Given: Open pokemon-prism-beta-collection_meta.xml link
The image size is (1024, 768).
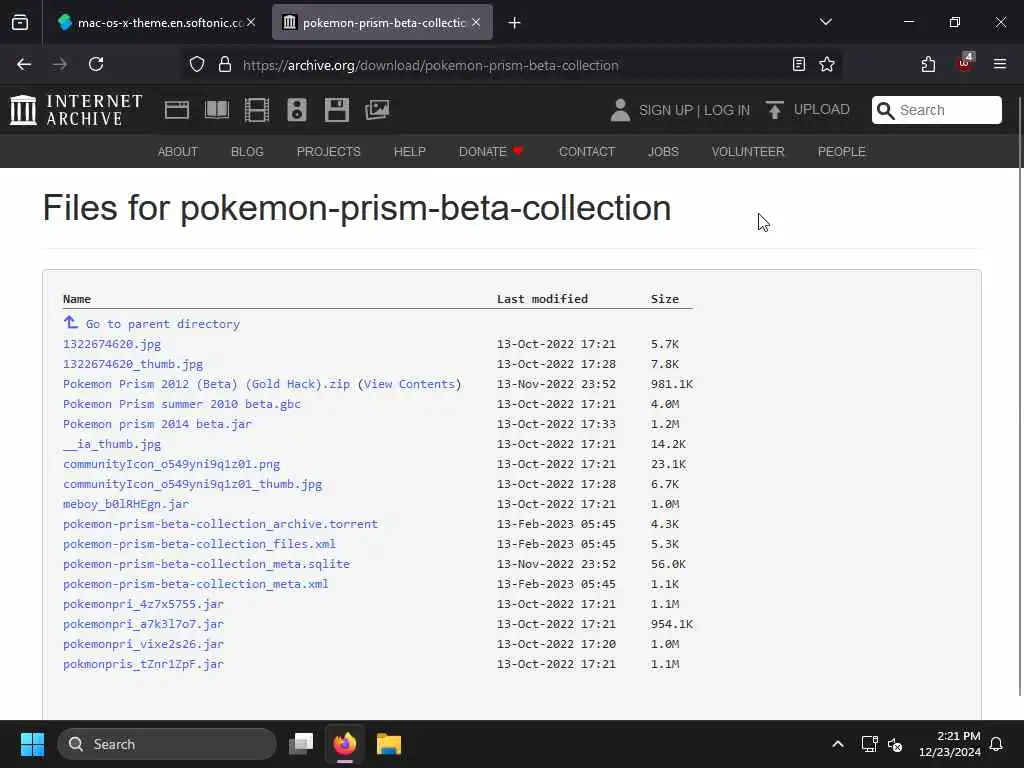Looking at the screenshot, I should coord(196,584).
